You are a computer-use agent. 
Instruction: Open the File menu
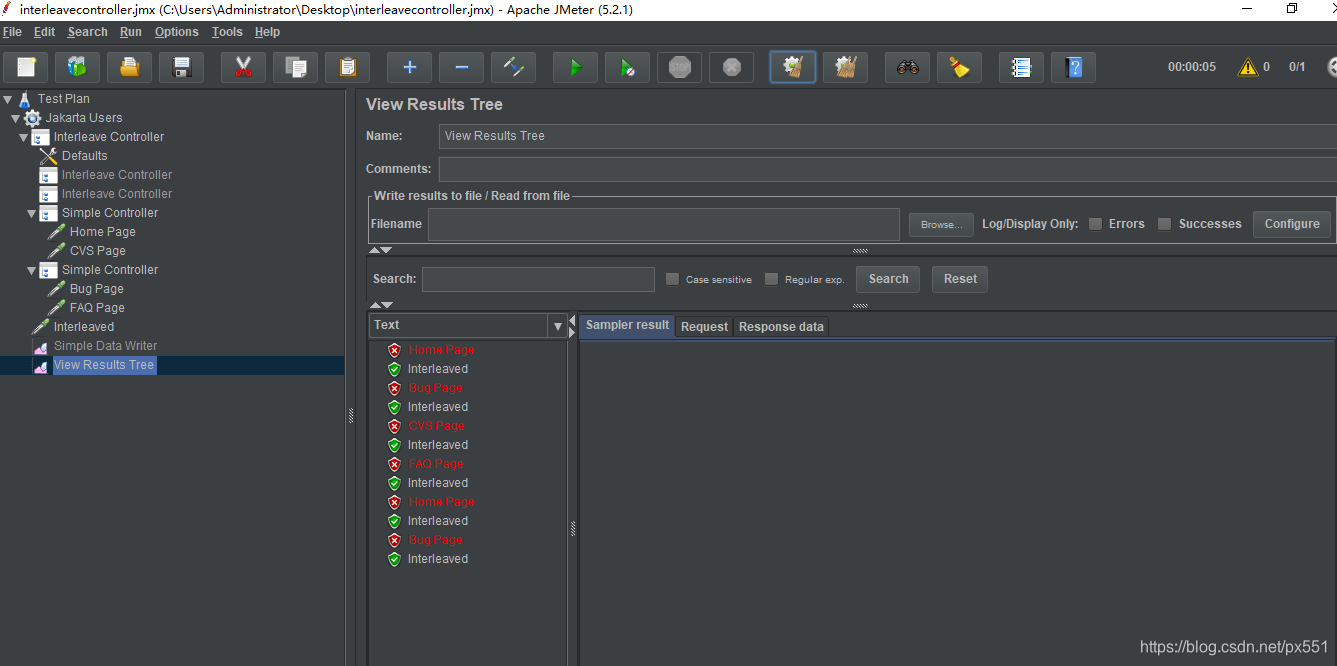click(x=12, y=32)
